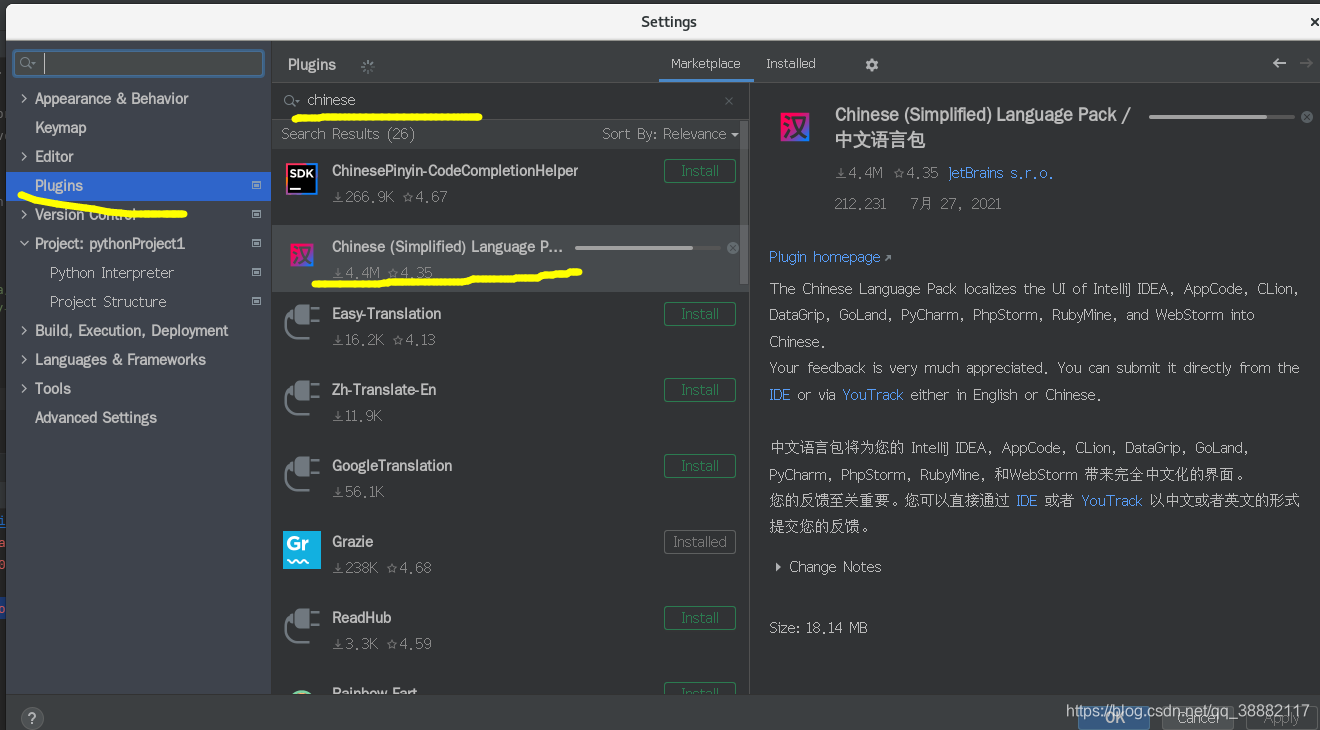
Task: Click the large Chinese Language Pack logo
Action: [x=795, y=127]
